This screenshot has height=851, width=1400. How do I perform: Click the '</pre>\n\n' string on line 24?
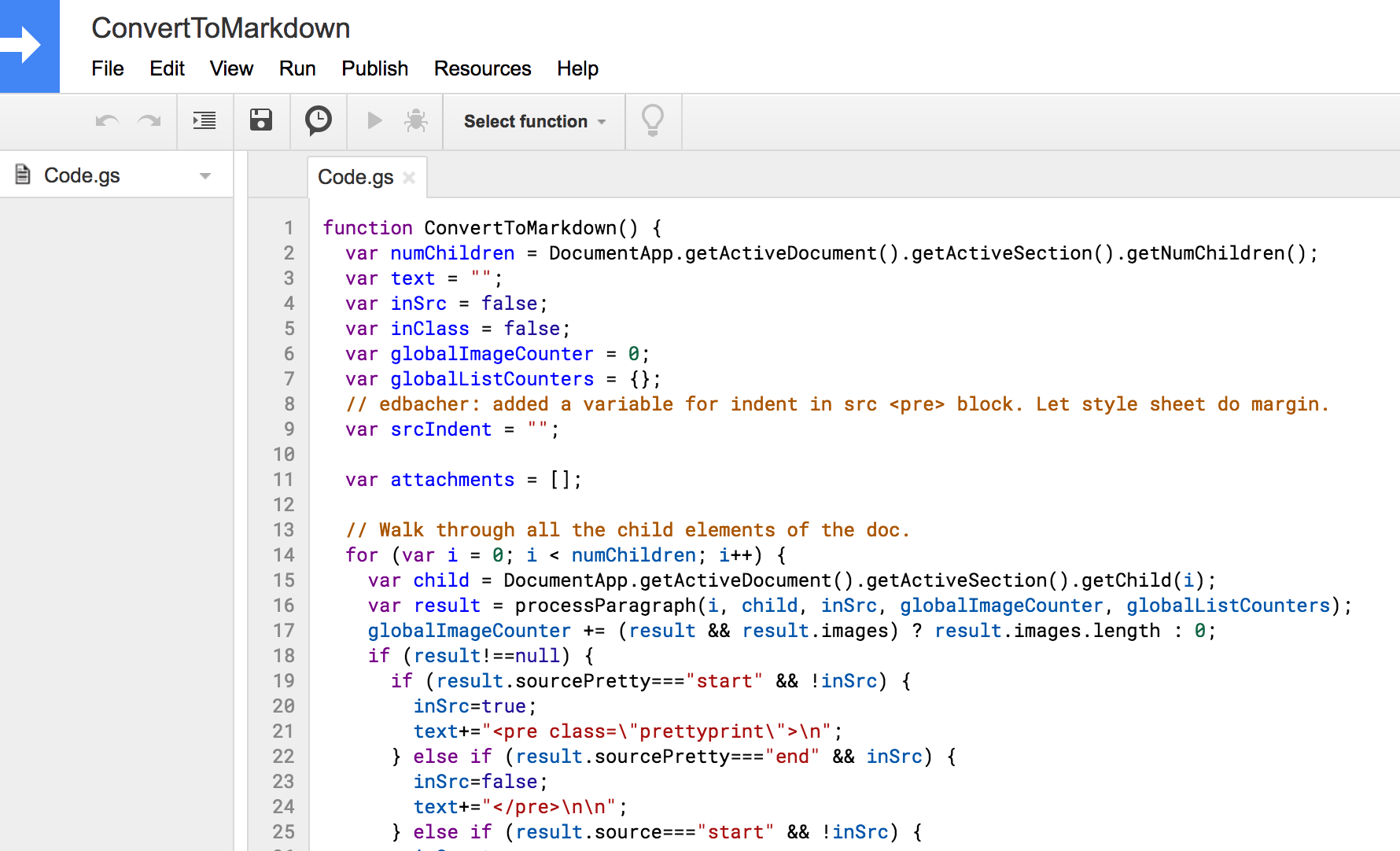pos(549,807)
